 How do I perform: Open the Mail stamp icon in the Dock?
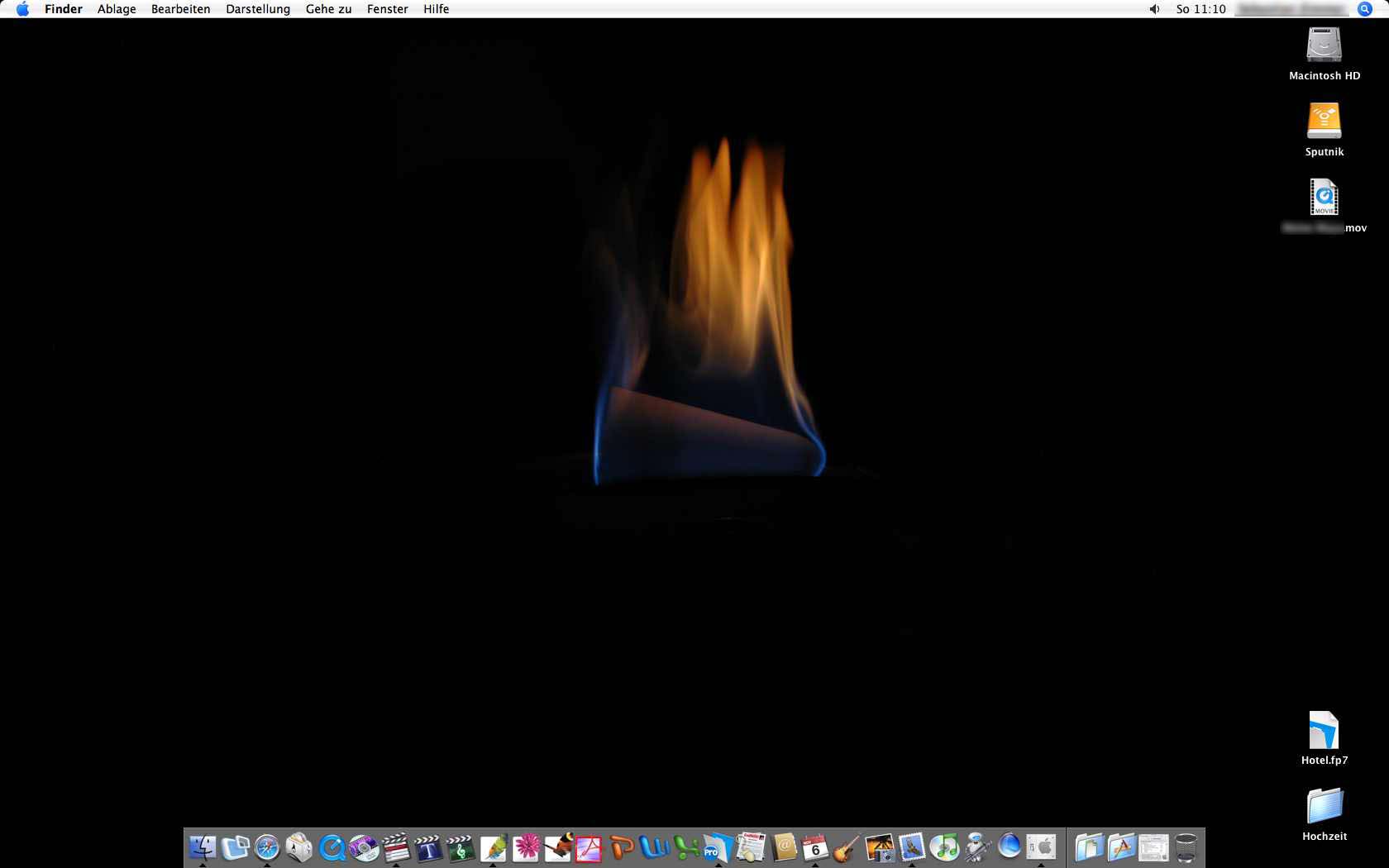912,847
